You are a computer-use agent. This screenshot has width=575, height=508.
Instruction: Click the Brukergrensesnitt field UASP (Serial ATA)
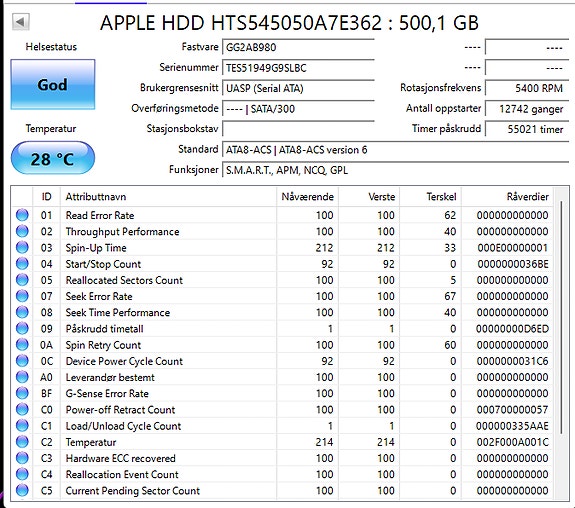coord(298,88)
